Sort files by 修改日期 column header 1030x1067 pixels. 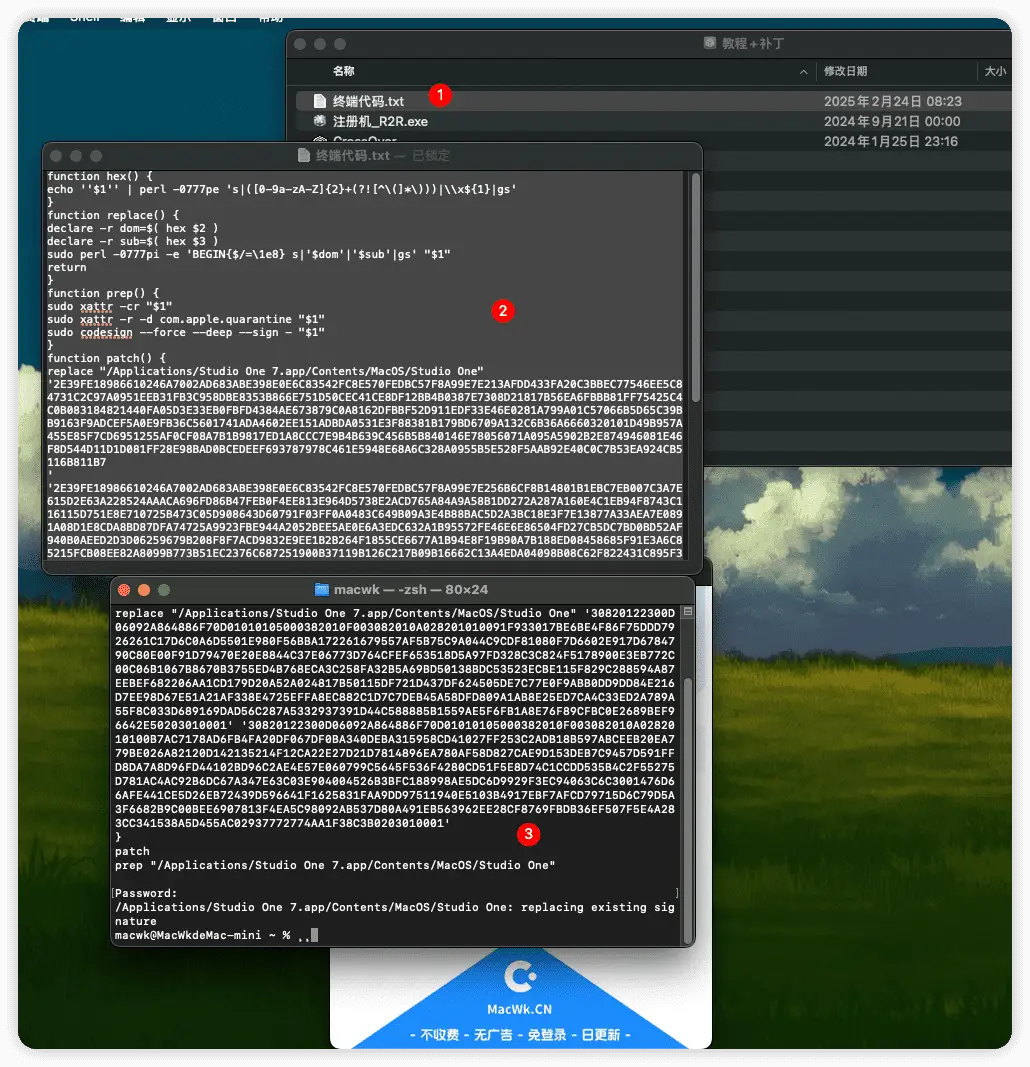pos(845,72)
